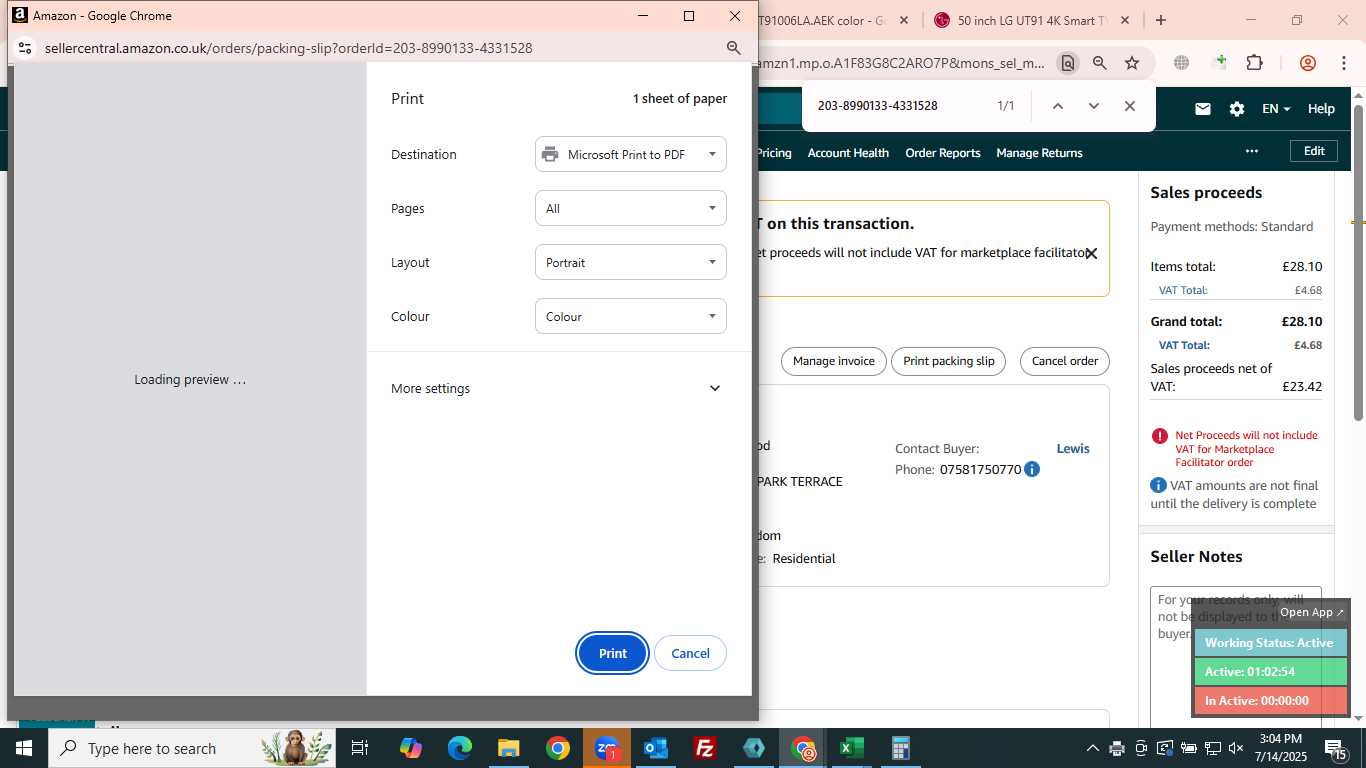Open the Windows Start menu

[x=24, y=748]
